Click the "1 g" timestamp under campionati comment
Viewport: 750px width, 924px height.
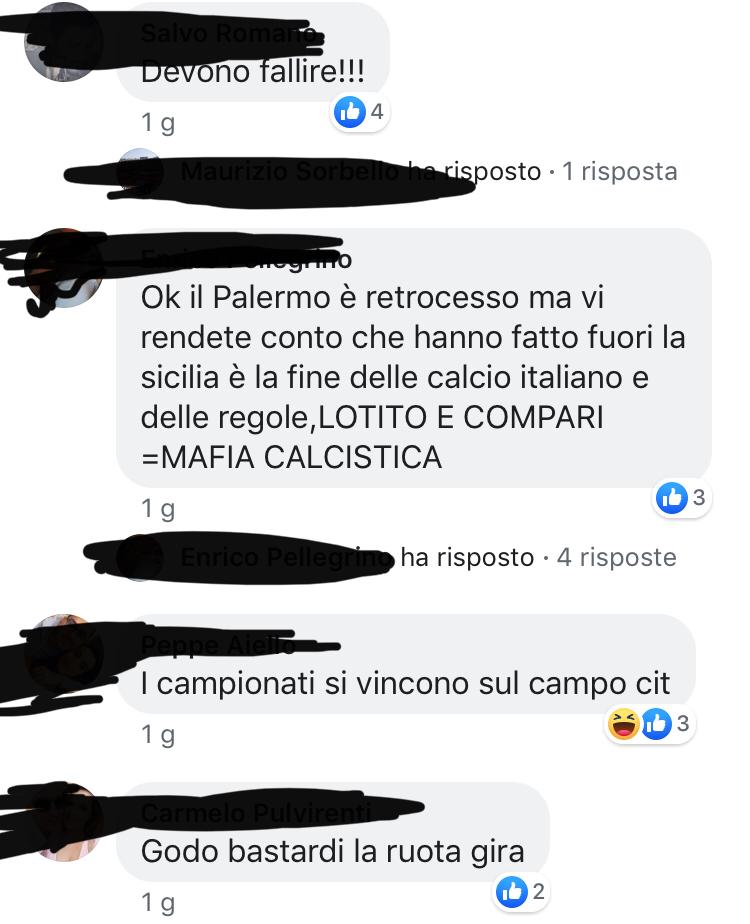point(158,734)
